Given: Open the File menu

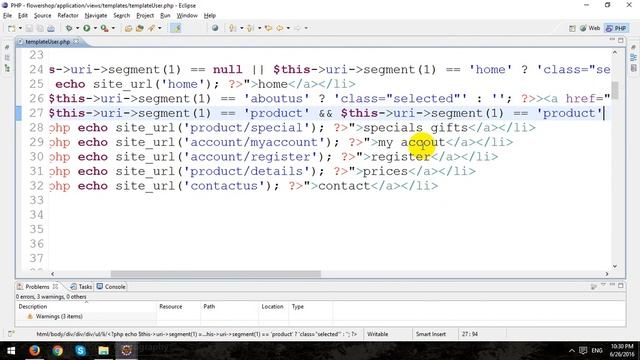Looking at the screenshot, I should [x=7, y=16].
